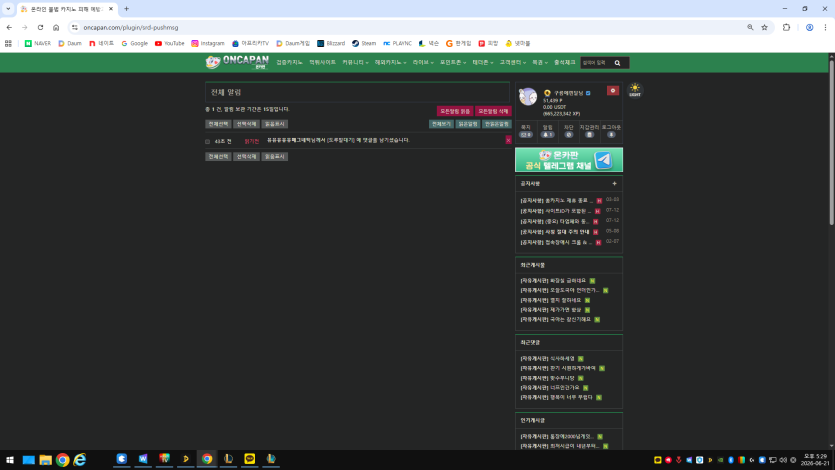The height and width of the screenshot is (470, 835).
Task: Open Chrome extensions puzzle icon
Action: click(x=786, y=27)
